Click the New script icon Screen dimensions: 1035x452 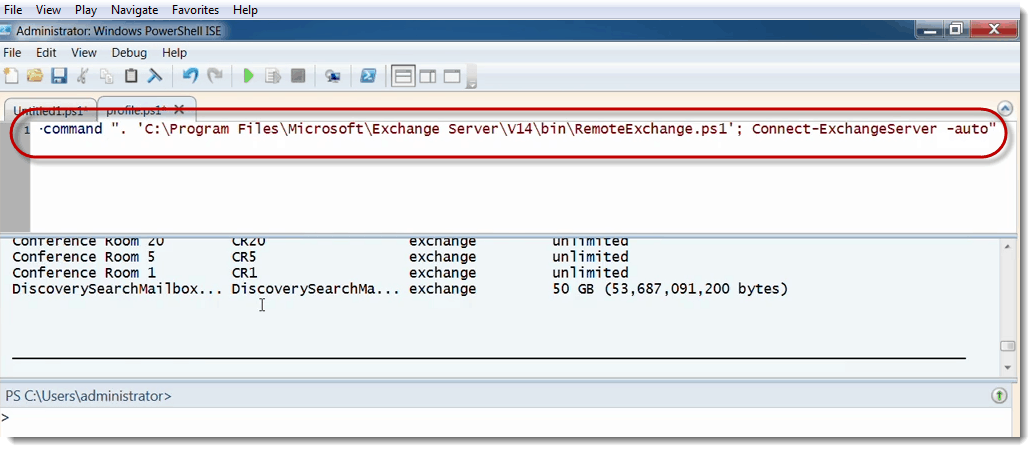click(x=11, y=77)
